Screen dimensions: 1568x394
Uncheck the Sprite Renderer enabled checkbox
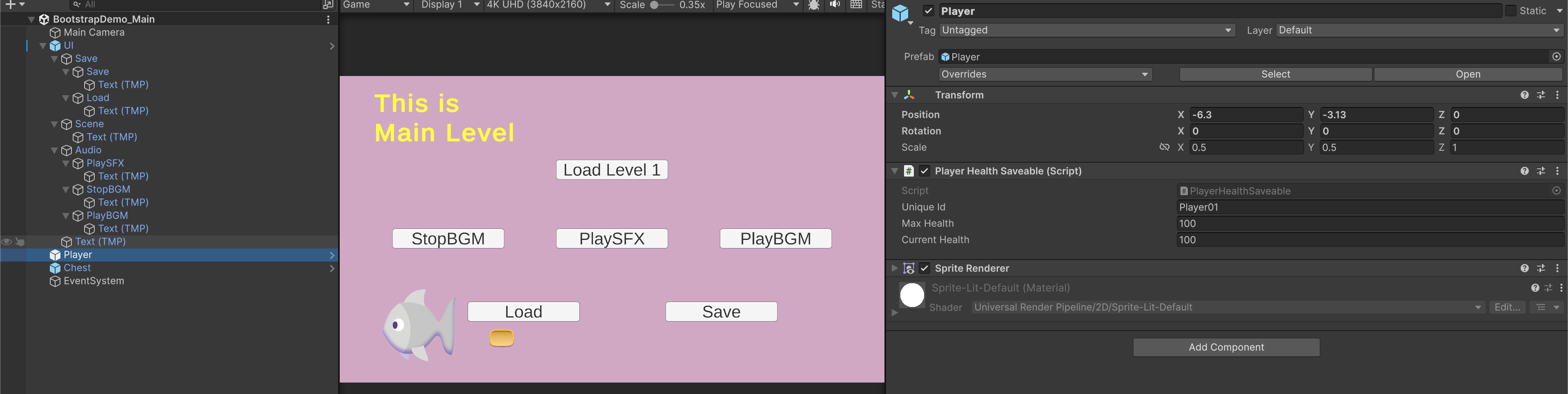[924, 269]
